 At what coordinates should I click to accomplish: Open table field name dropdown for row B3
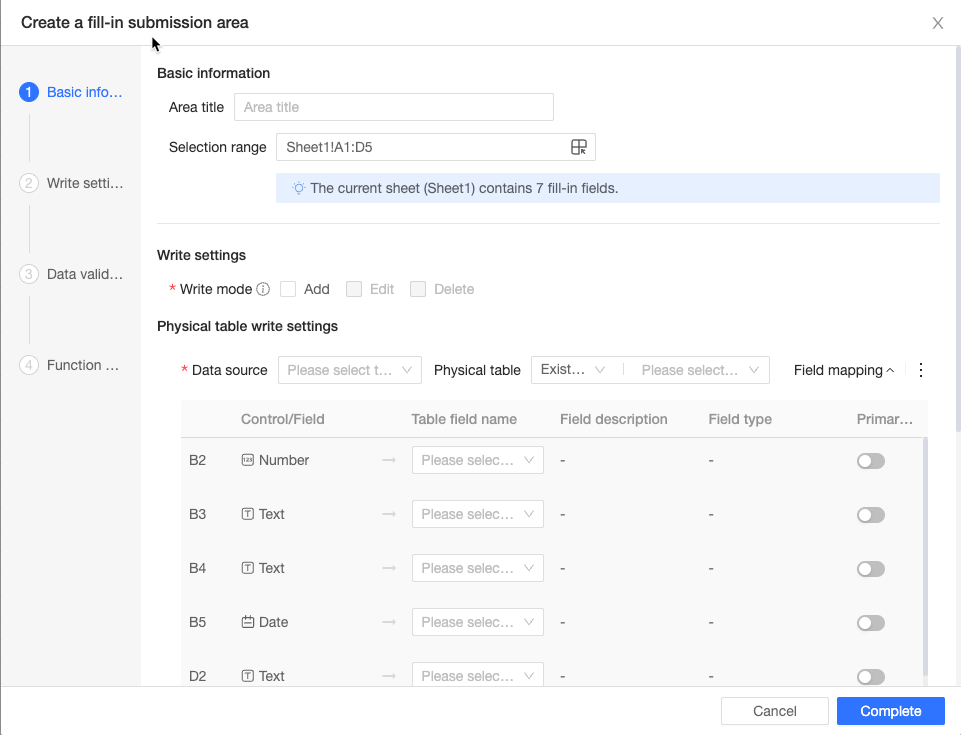tap(477, 514)
